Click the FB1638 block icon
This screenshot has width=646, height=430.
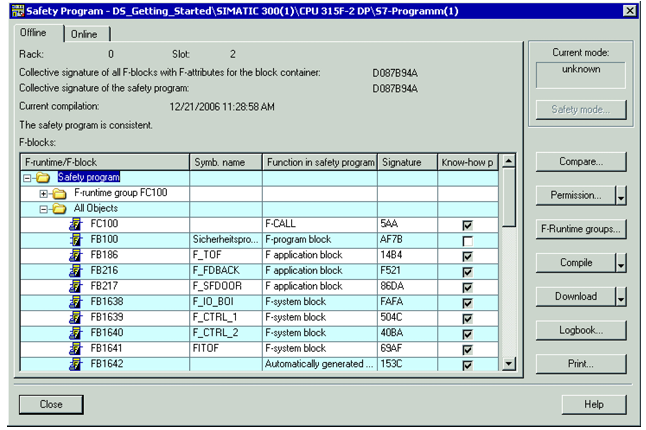pos(75,302)
